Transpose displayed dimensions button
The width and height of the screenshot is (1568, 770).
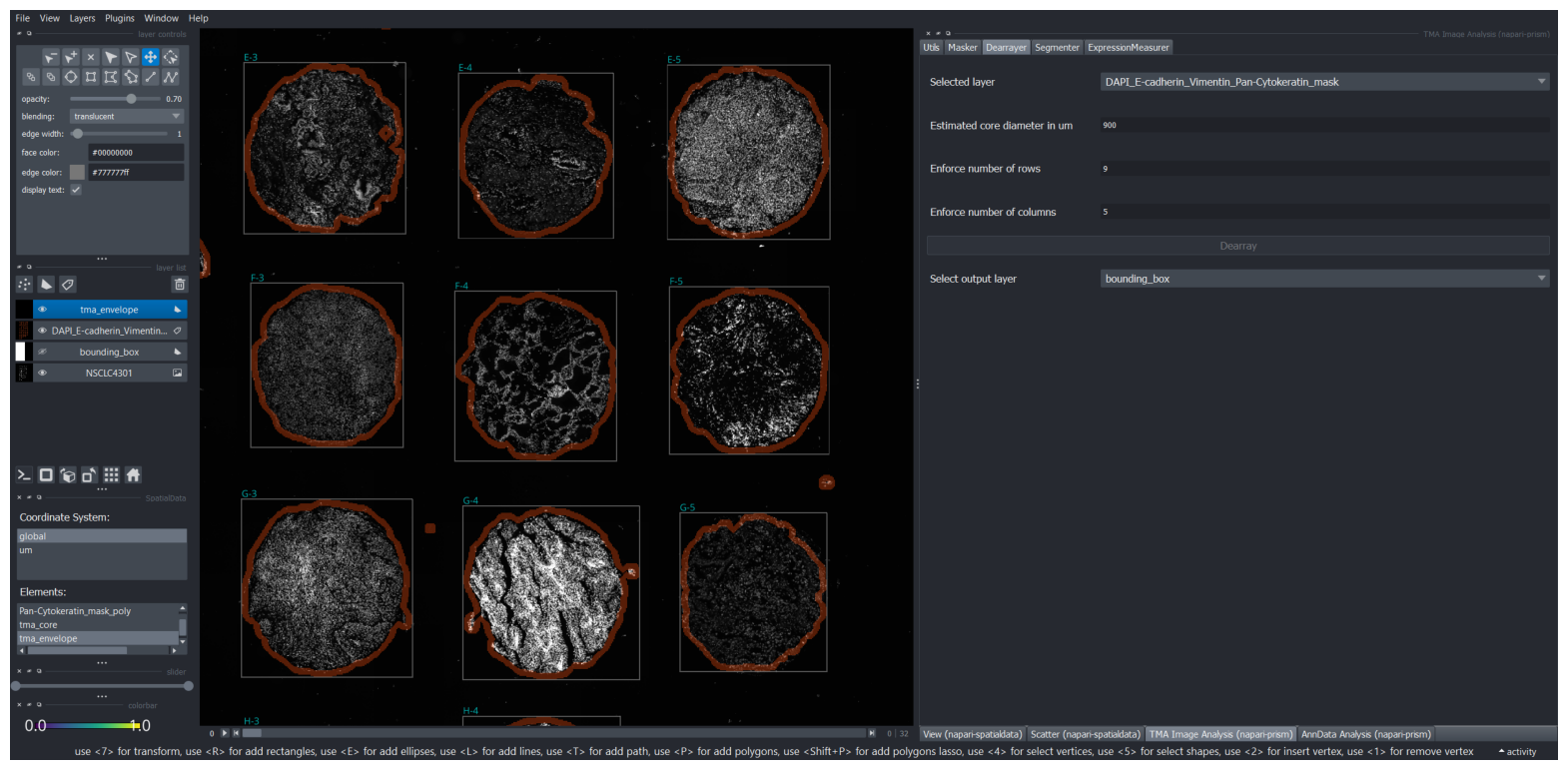click(89, 475)
